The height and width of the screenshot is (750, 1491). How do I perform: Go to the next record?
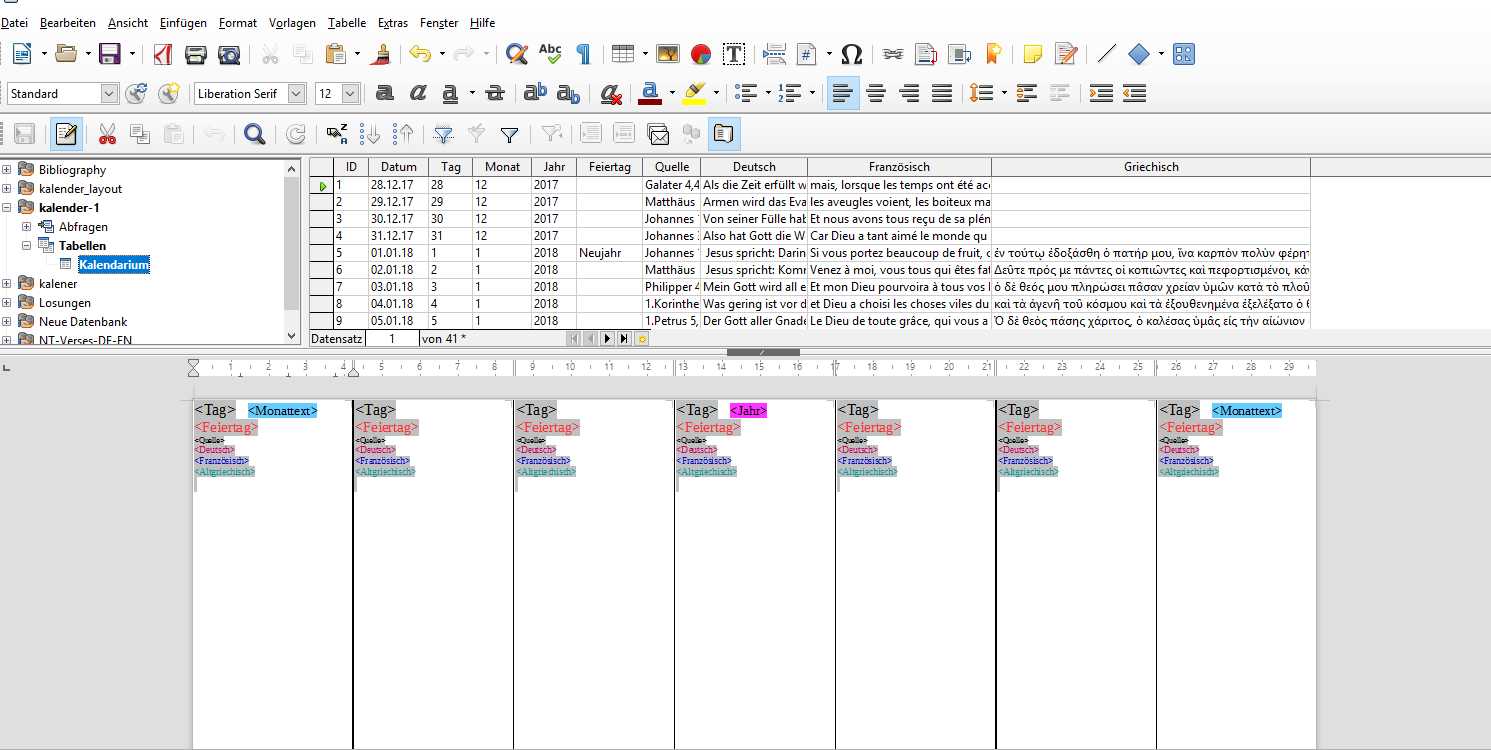[x=606, y=339]
